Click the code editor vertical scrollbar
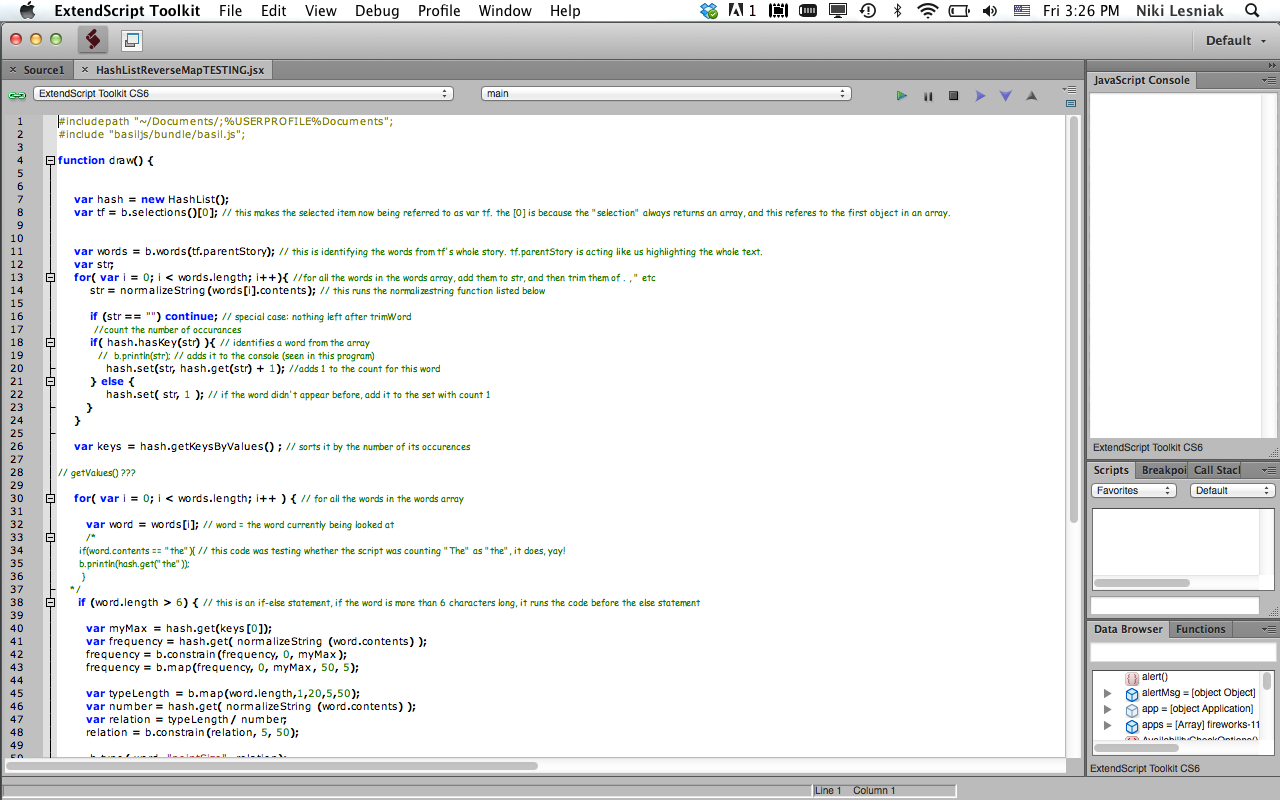This screenshot has width=1280, height=800. coord(1074,318)
